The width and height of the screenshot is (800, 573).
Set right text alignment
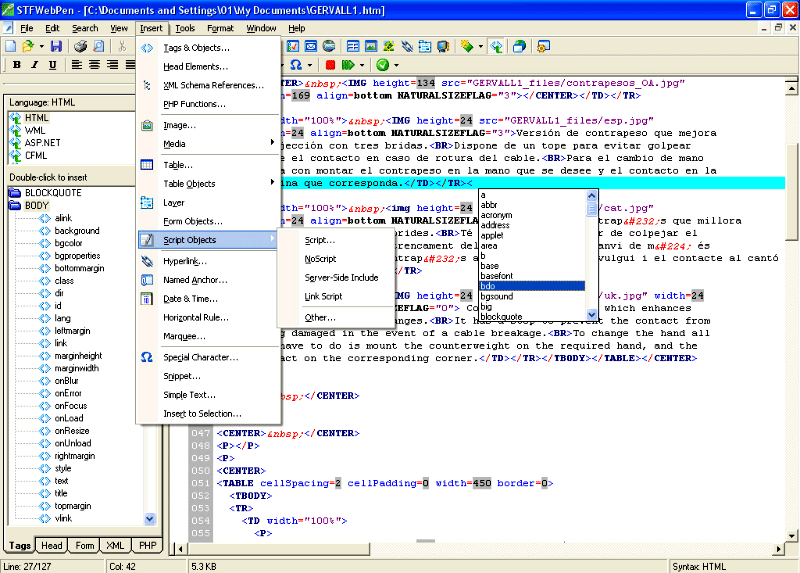(x=112, y=65)
